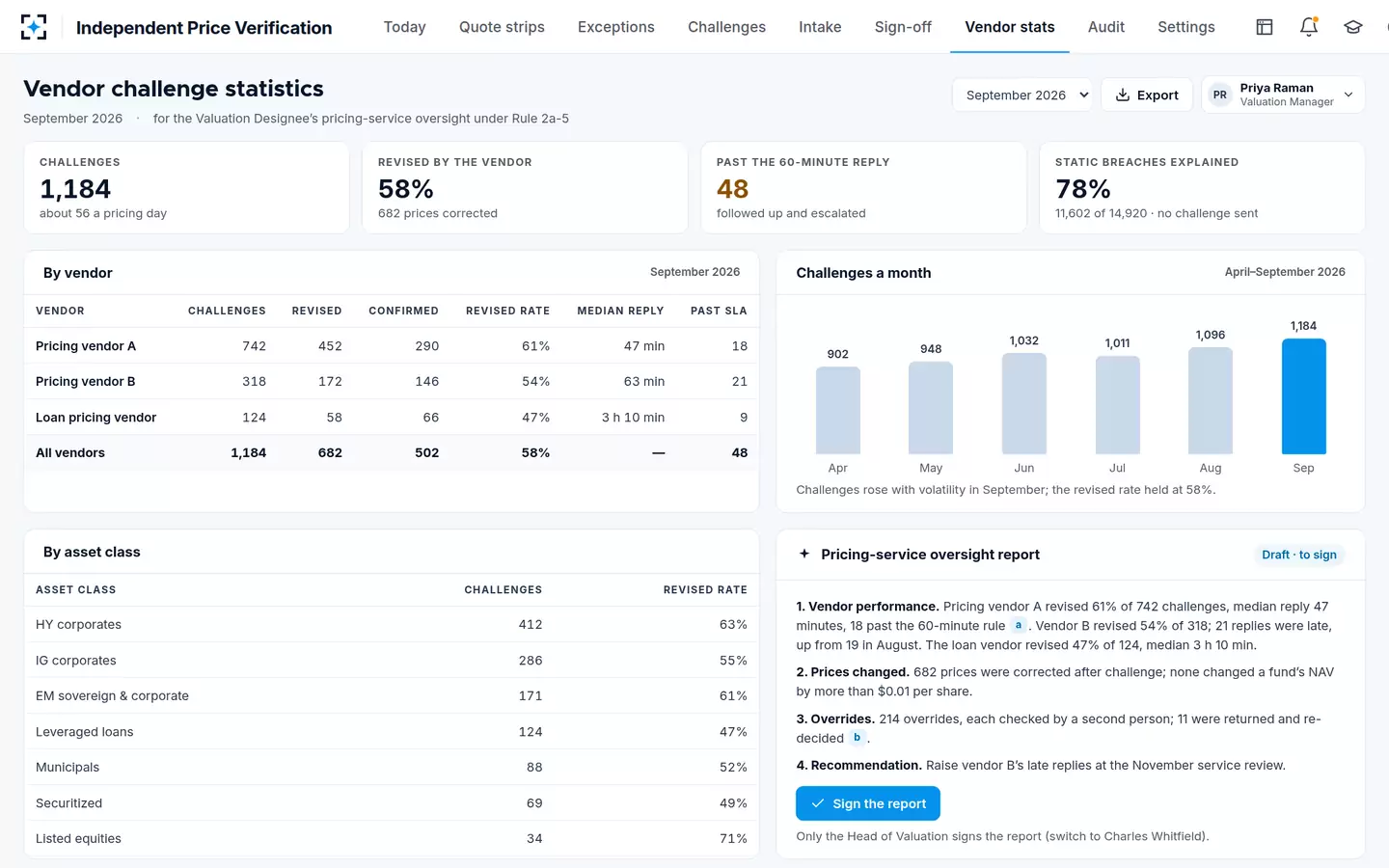The height and width of the screenshot is (868, 1389).
Task: Click the Listed equities asset class row
Action: (x=392, y=839)
